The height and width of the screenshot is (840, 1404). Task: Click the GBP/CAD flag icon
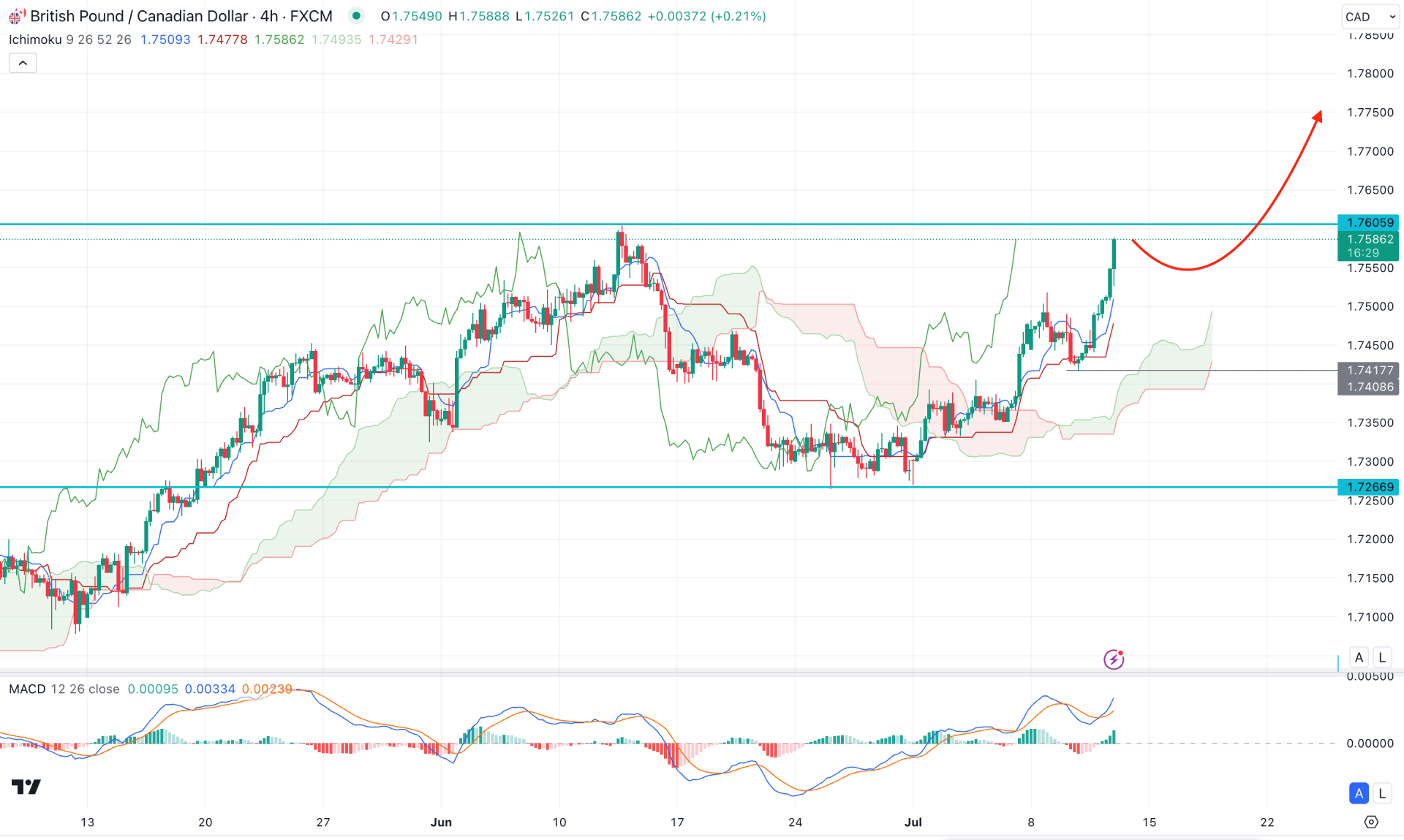tap(16, 16)
